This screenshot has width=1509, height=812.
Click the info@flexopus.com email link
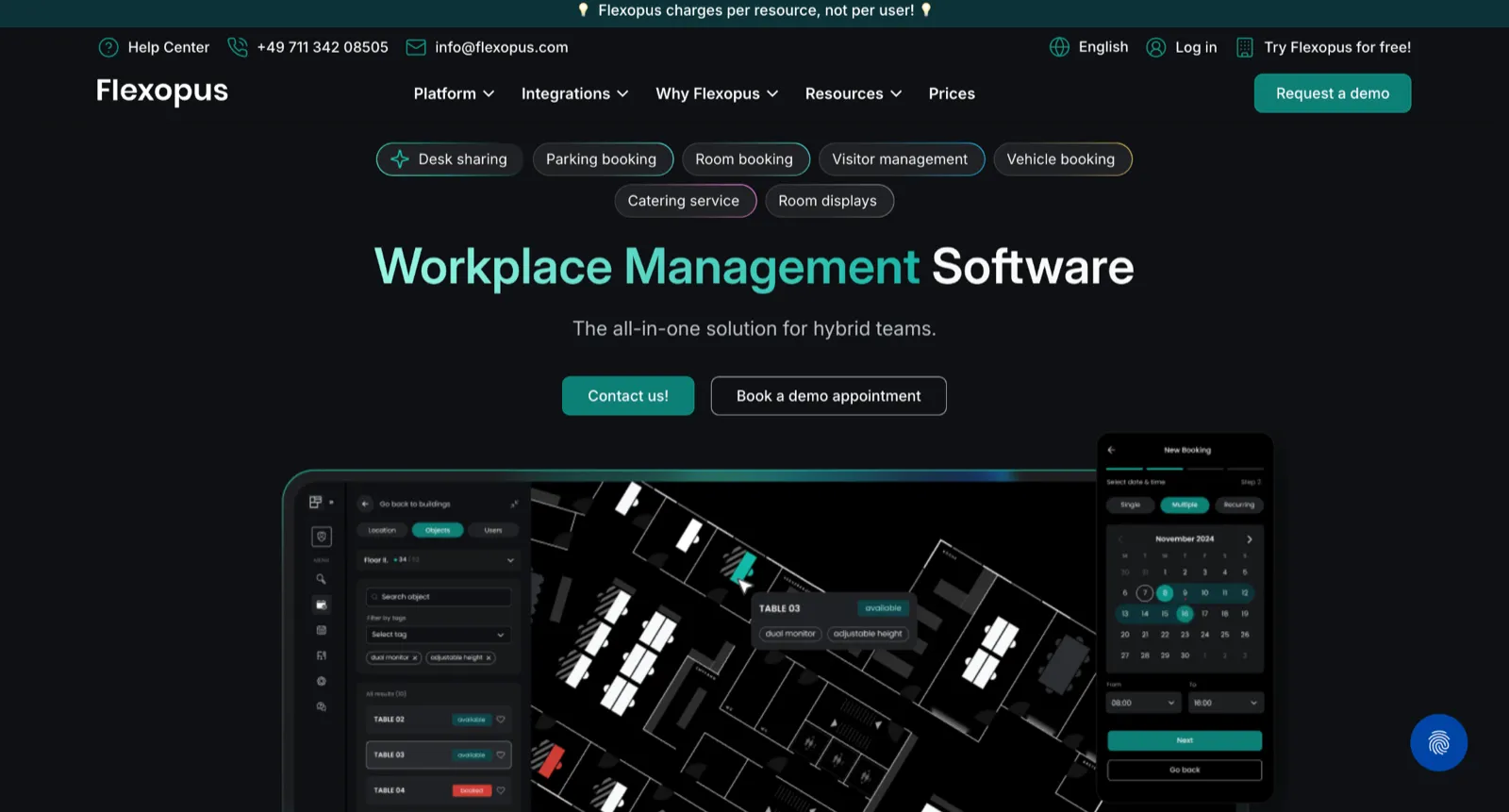point(502,47)
